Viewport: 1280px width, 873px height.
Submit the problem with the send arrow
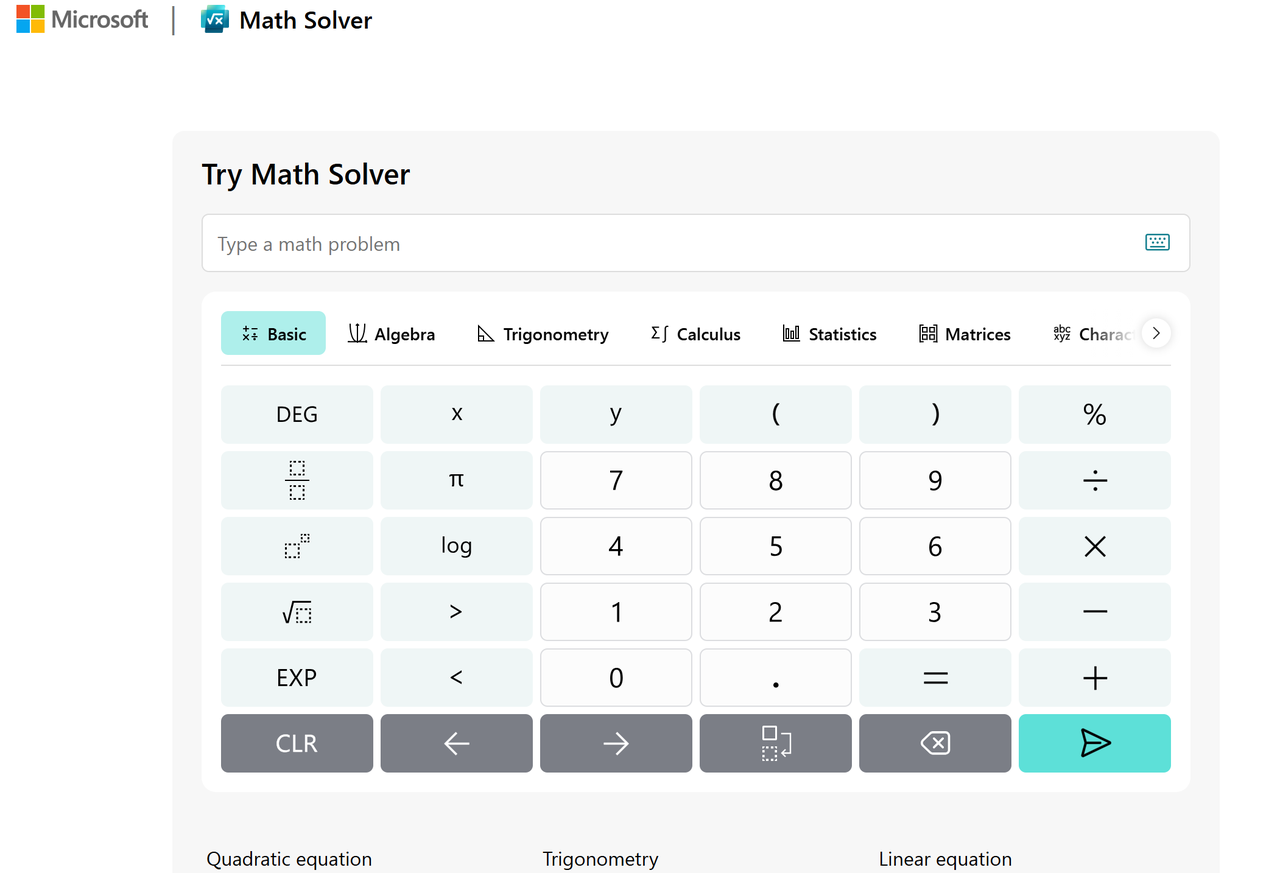(x=1094, y=743)
